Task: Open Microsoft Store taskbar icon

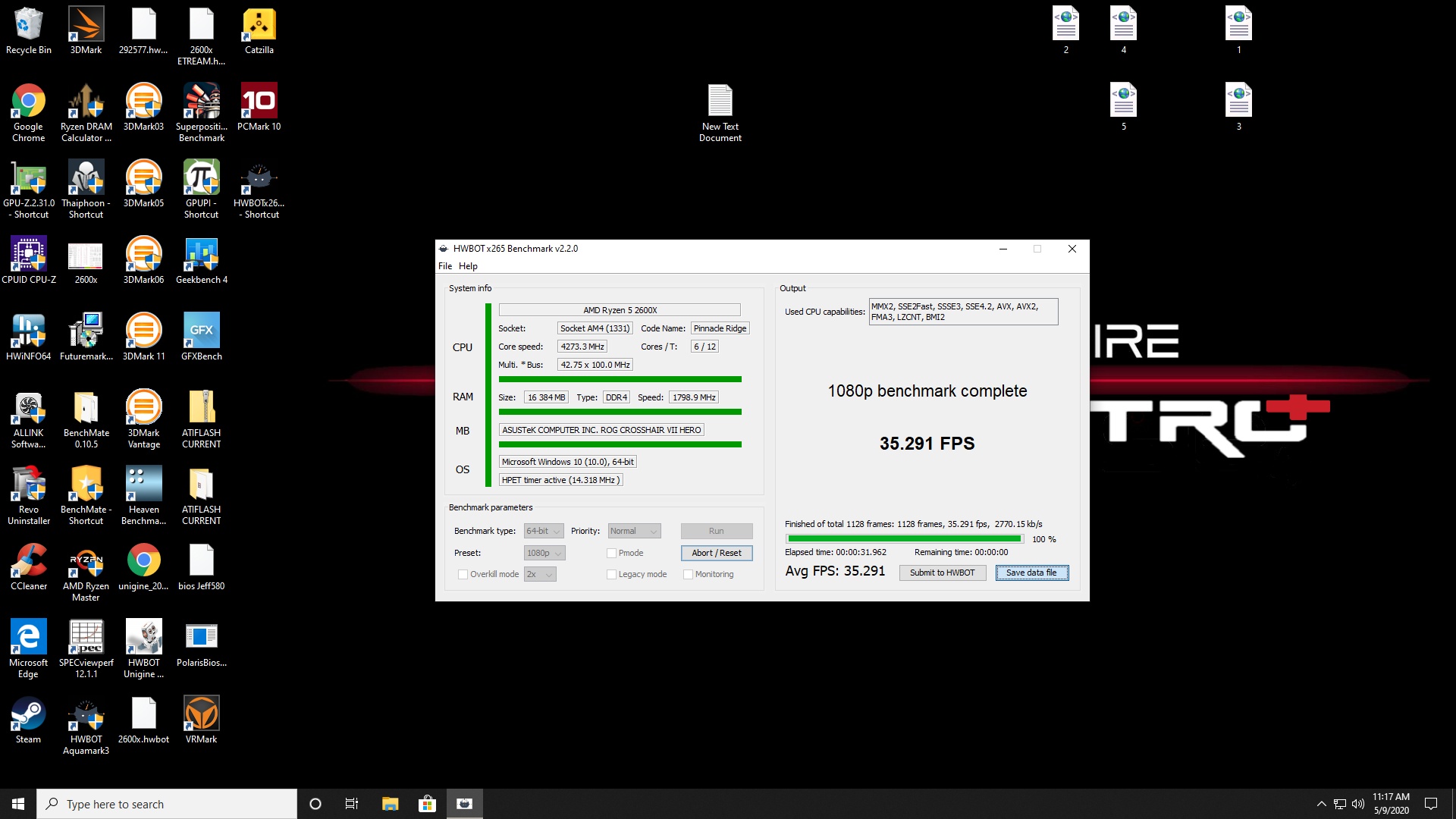Action: coord(427,804)
